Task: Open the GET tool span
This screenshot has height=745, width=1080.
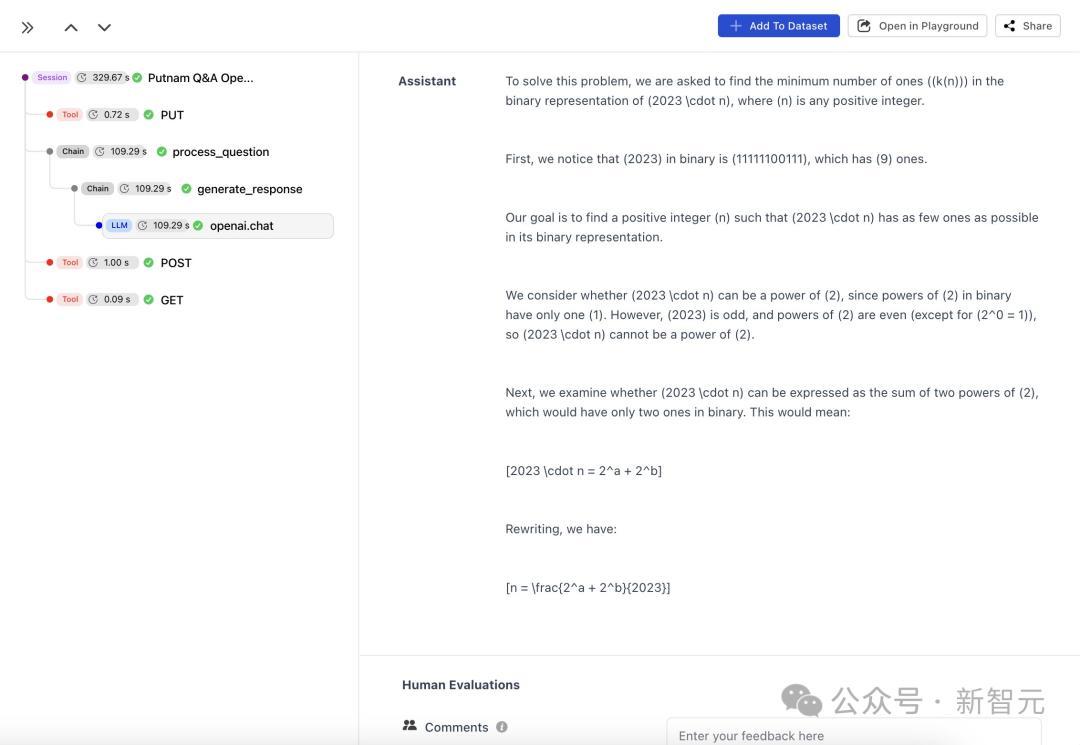Action: pos(172,300)
